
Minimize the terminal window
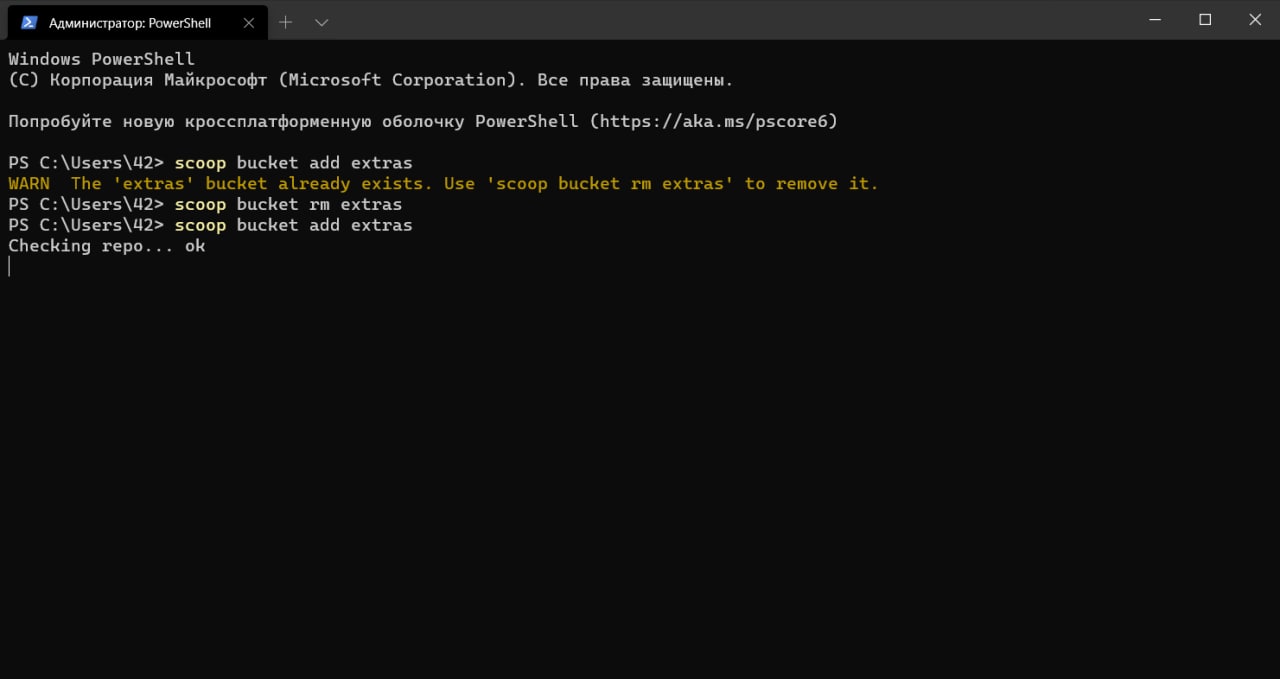pyautogui.click(x=1155, y=20)
